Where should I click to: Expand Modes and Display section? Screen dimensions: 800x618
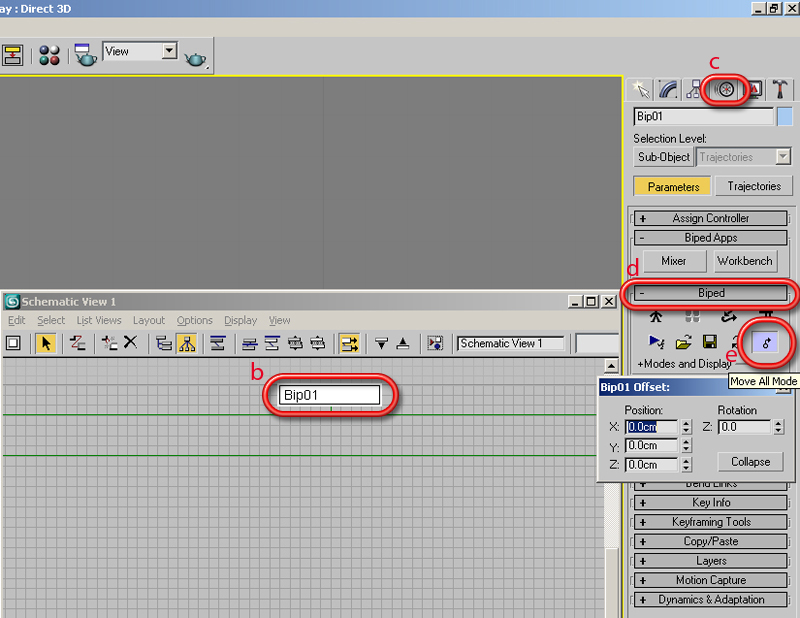pos(685,364)
